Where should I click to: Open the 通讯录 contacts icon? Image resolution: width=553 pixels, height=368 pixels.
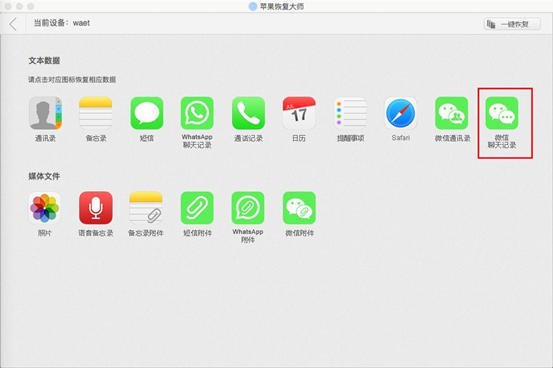[x=45, y=113]
